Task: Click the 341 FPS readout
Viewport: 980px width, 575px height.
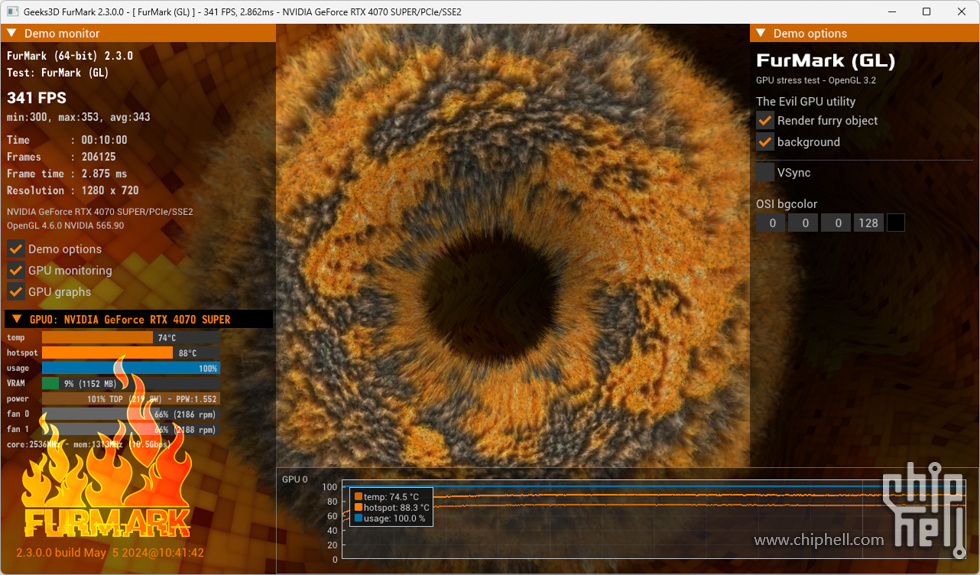Action: [x=36, y=98]
